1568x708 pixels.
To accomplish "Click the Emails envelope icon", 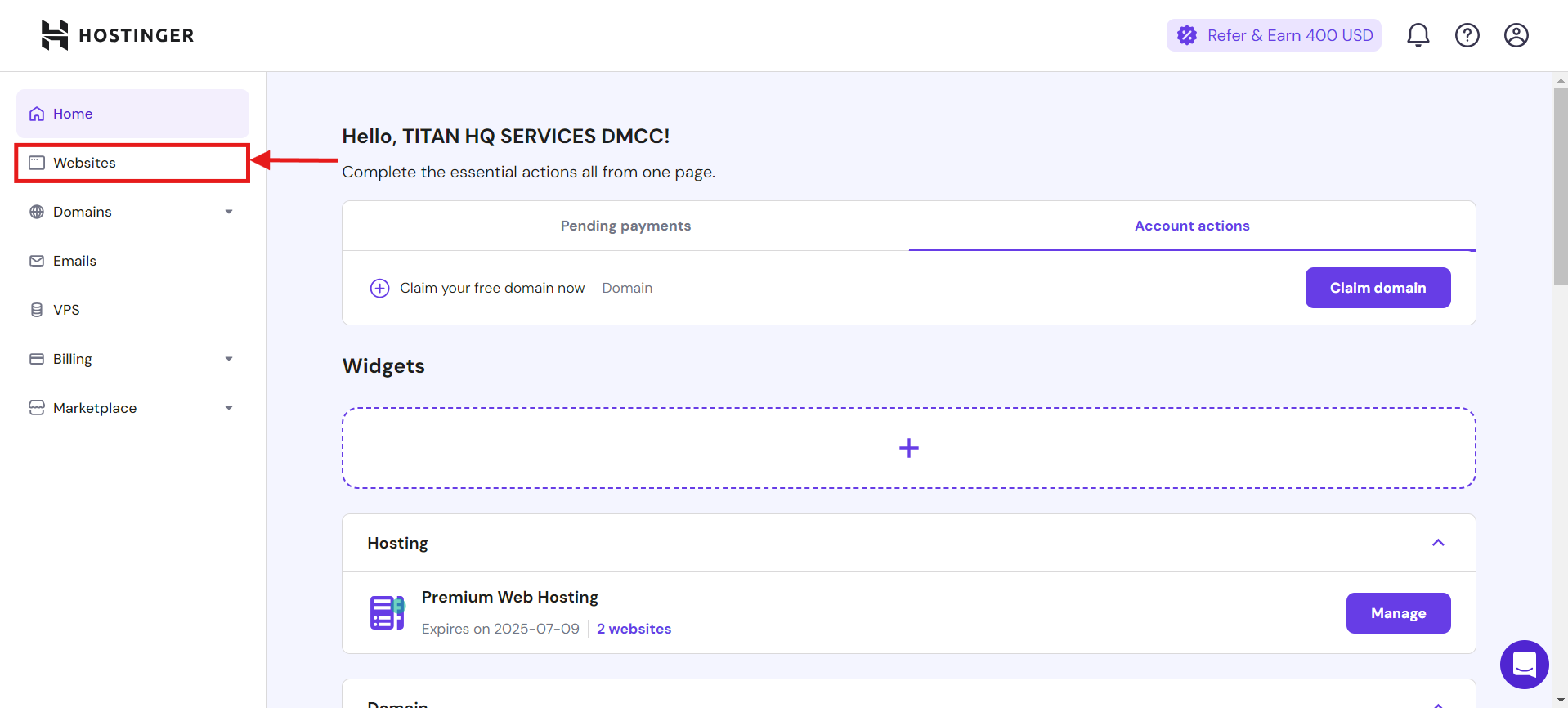I will click(x=37, y=261).
